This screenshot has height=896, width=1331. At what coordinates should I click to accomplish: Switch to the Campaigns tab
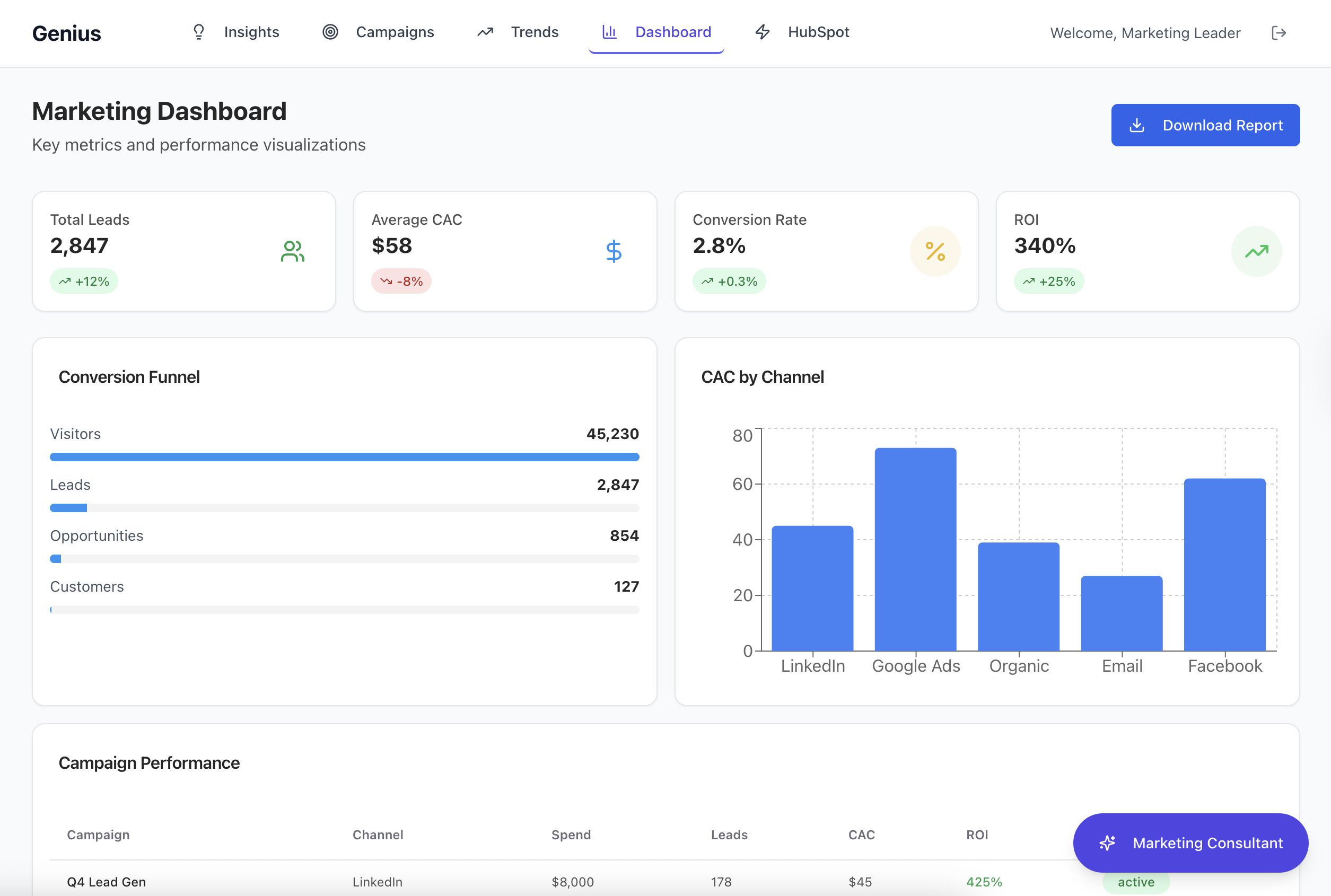tap(378, 32)
